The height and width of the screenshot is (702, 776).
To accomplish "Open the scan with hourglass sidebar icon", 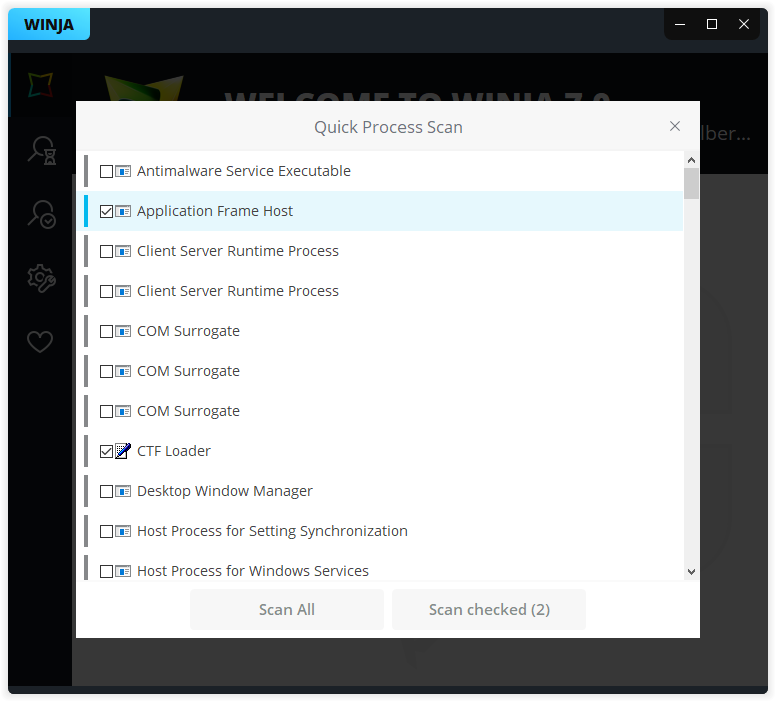I will tap(40, 151).
